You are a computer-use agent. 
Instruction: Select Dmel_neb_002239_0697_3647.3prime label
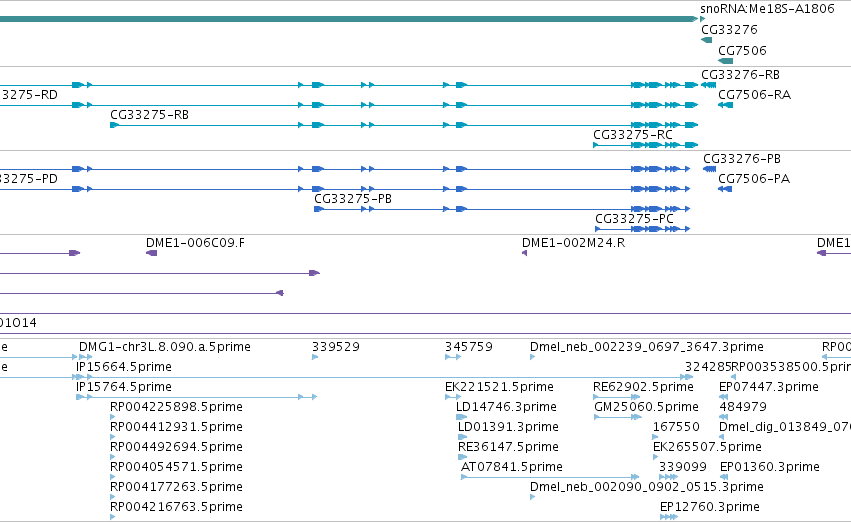click(646, 347)
